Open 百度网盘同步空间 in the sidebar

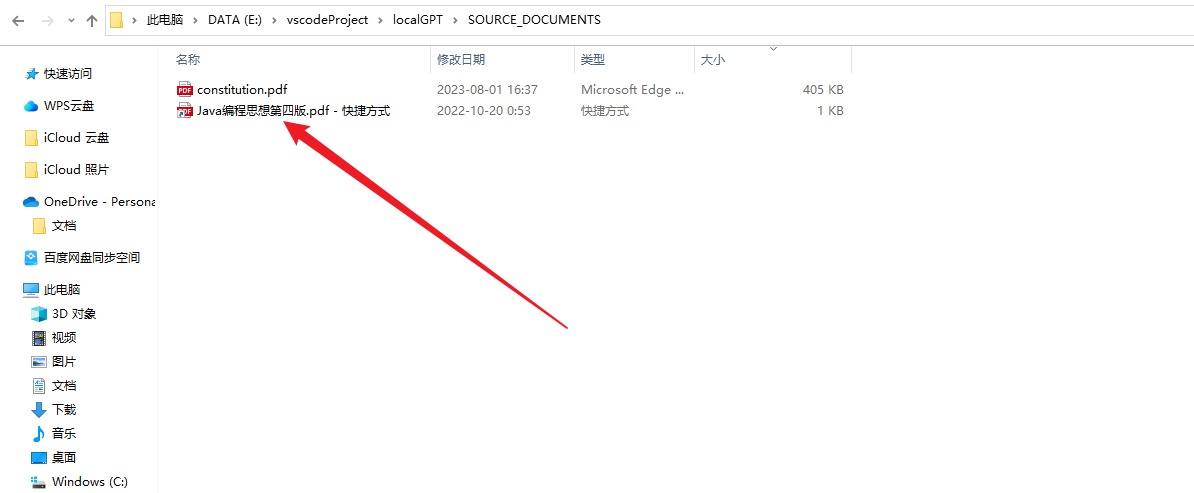[92, 258]
